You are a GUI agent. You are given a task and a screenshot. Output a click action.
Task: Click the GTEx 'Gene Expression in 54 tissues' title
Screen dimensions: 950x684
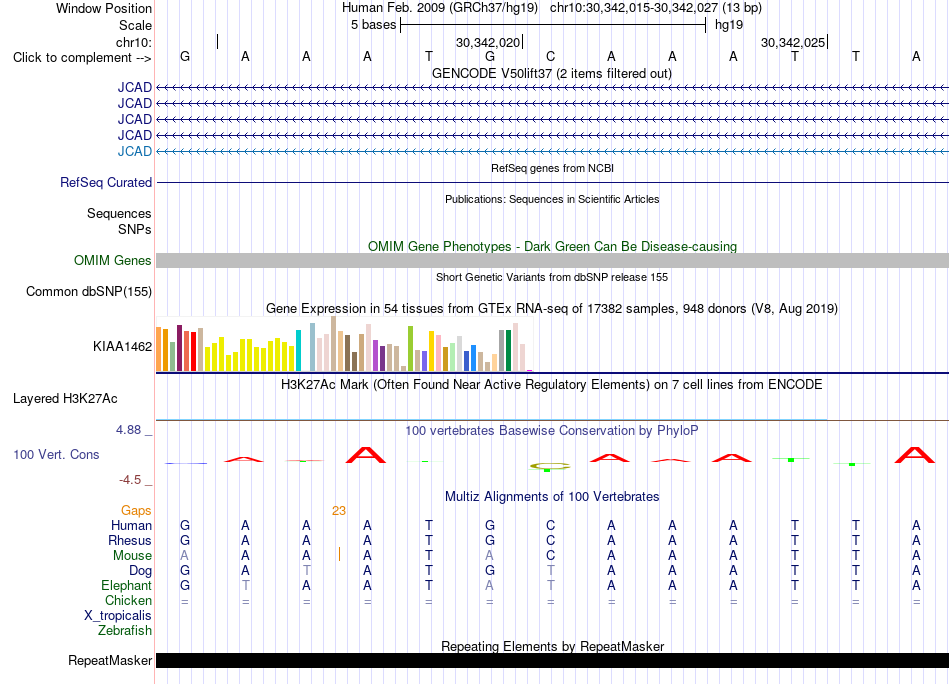pyautogui.click(x=552, y=309)
